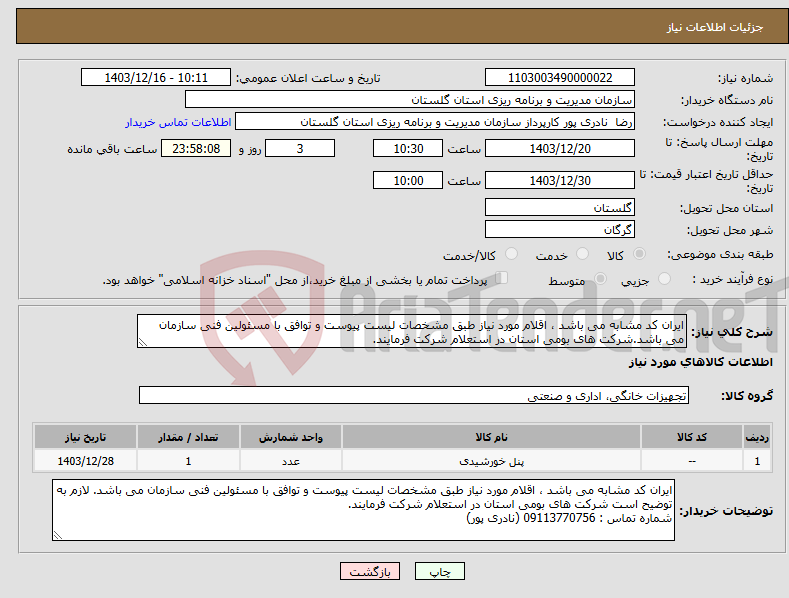Click the requester name field رضا نادری پور

tap(435, 122)
